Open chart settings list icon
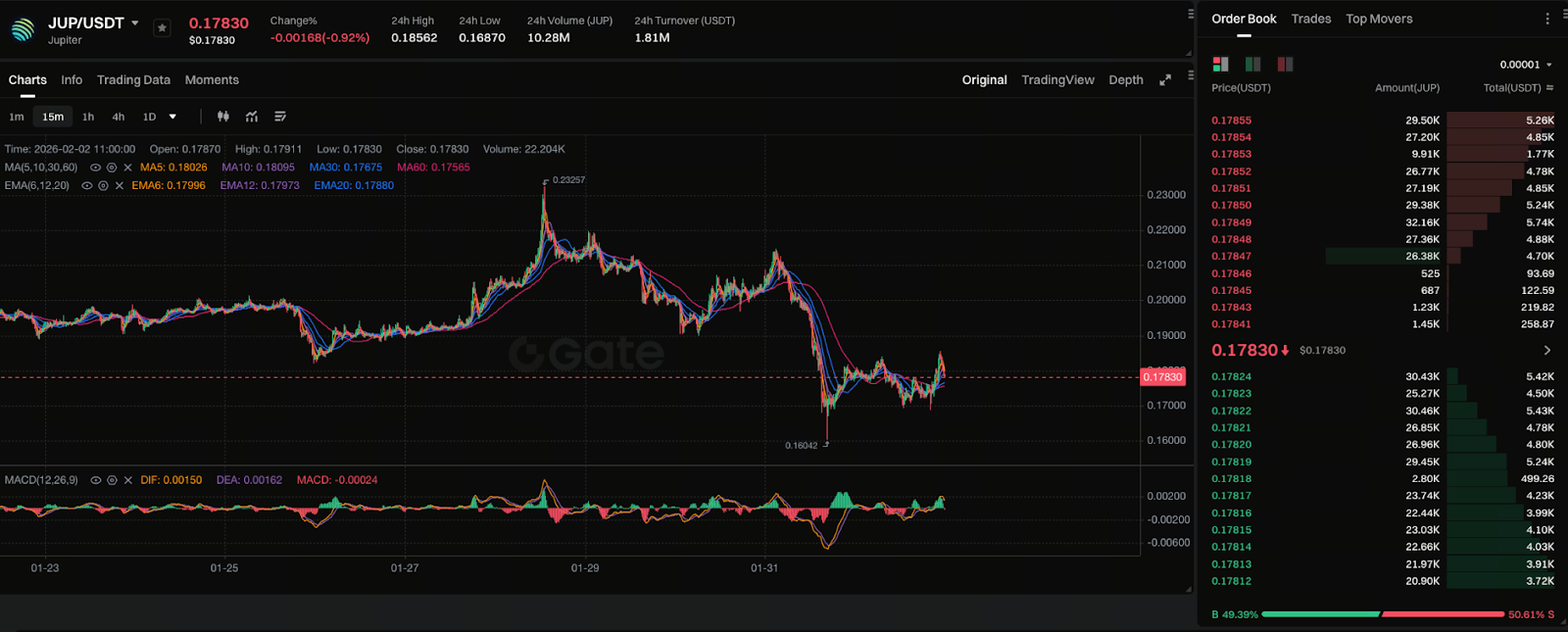Image resolution: width=1568 pixels, height=632 pixels. pyautogui.click(x=280, y=117)
